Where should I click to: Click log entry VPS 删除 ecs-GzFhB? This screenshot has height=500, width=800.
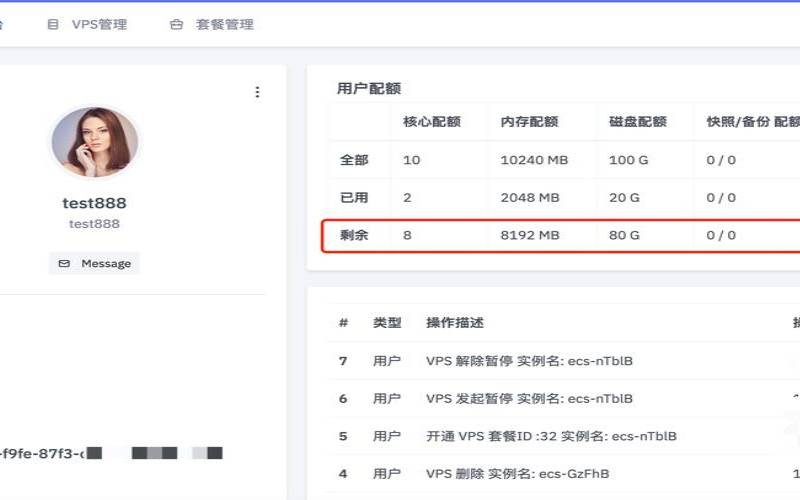pos(517,473)
